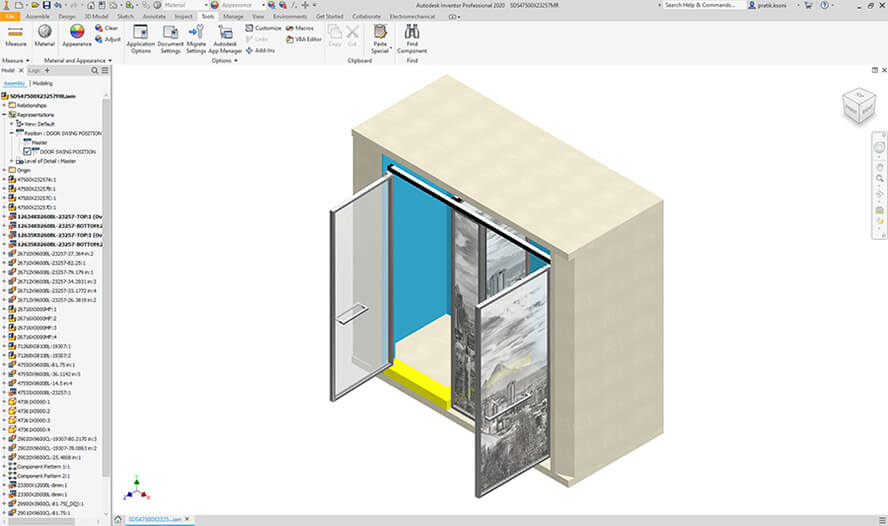Screen dimensions: 888x526
Task: Click the Add-Ins button
Action: point(261,50)
